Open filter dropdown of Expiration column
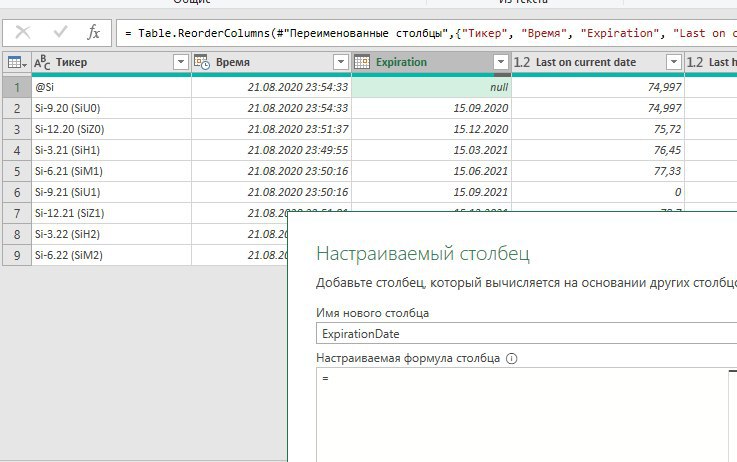The width and height of the screenshot is (737, 462). tap(501, 62)
